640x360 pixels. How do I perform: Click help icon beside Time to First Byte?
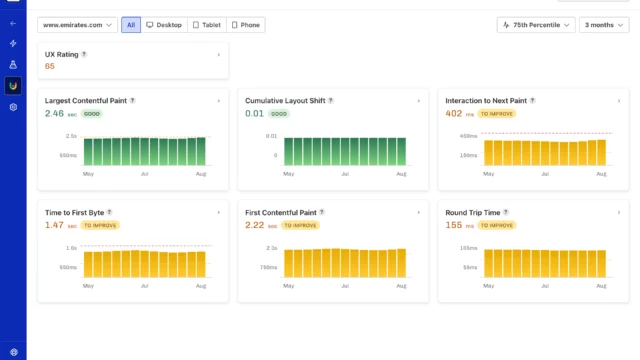tap(109, 212)
